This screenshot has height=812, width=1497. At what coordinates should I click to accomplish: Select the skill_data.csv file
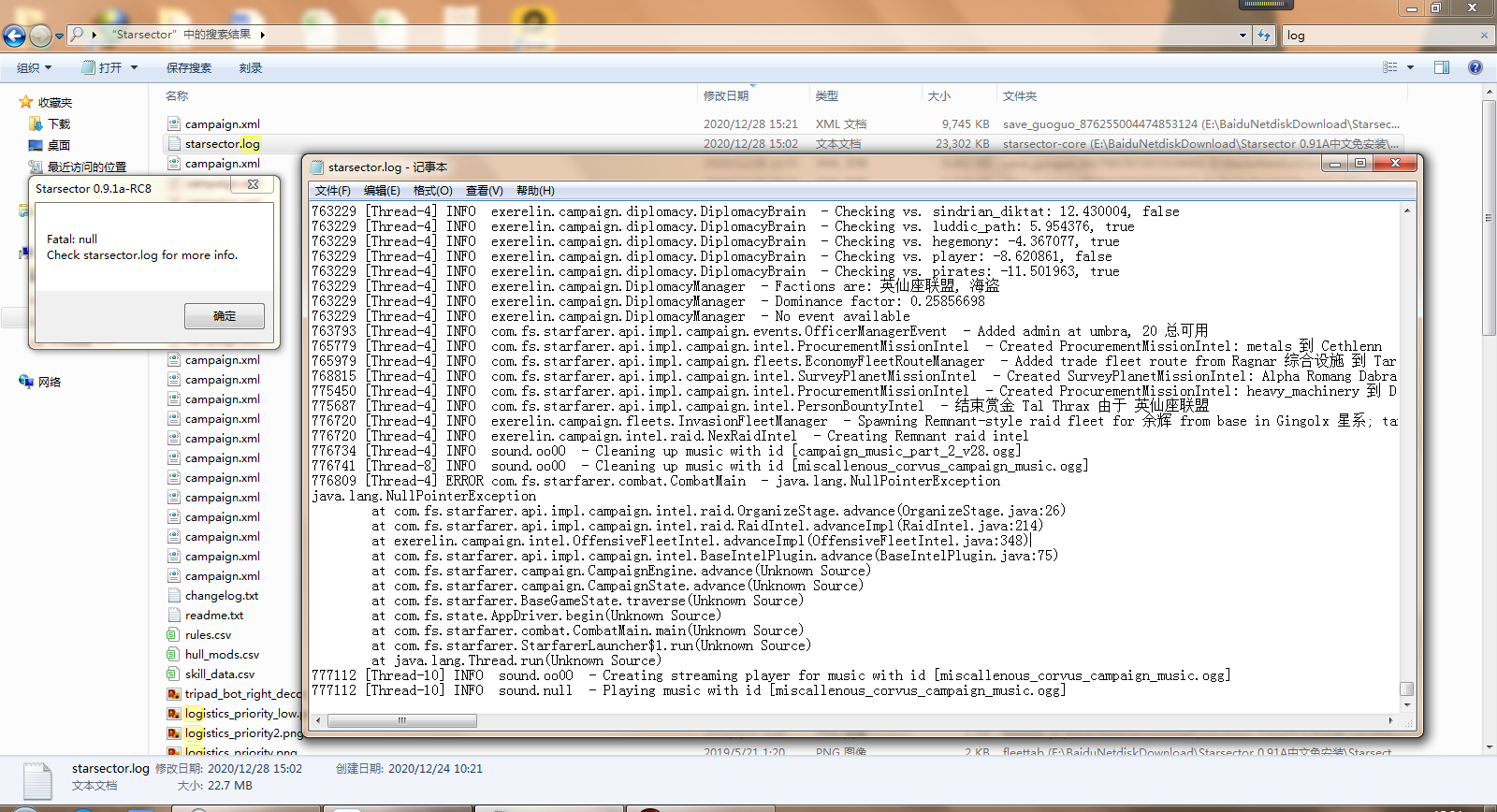[219, 674]
